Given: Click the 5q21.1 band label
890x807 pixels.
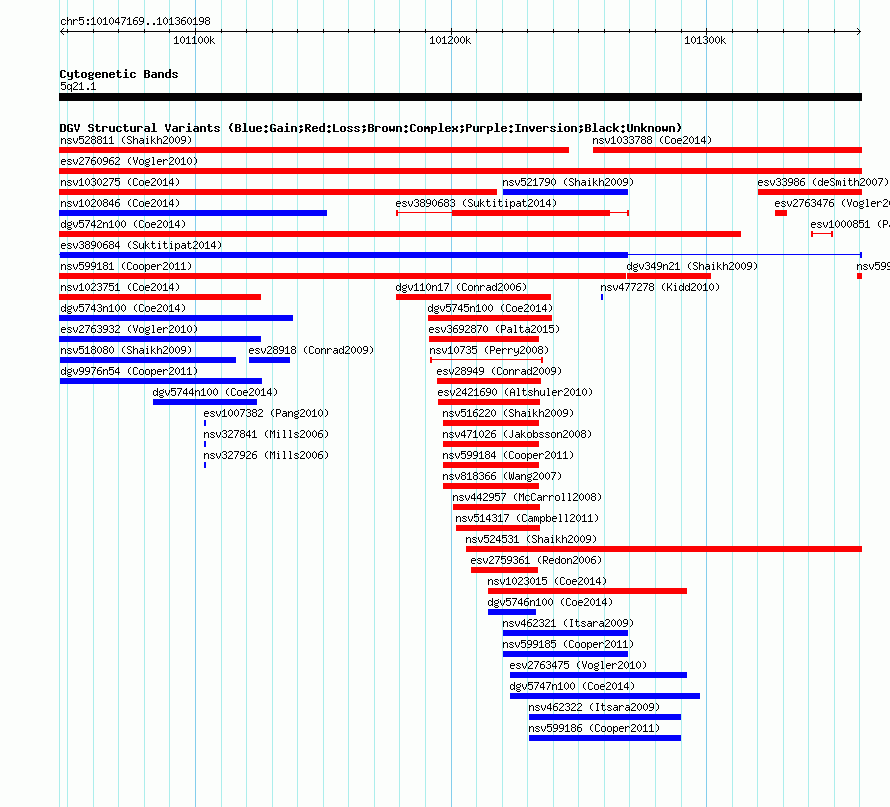Looking at the screenshot, I should point(78,86).
